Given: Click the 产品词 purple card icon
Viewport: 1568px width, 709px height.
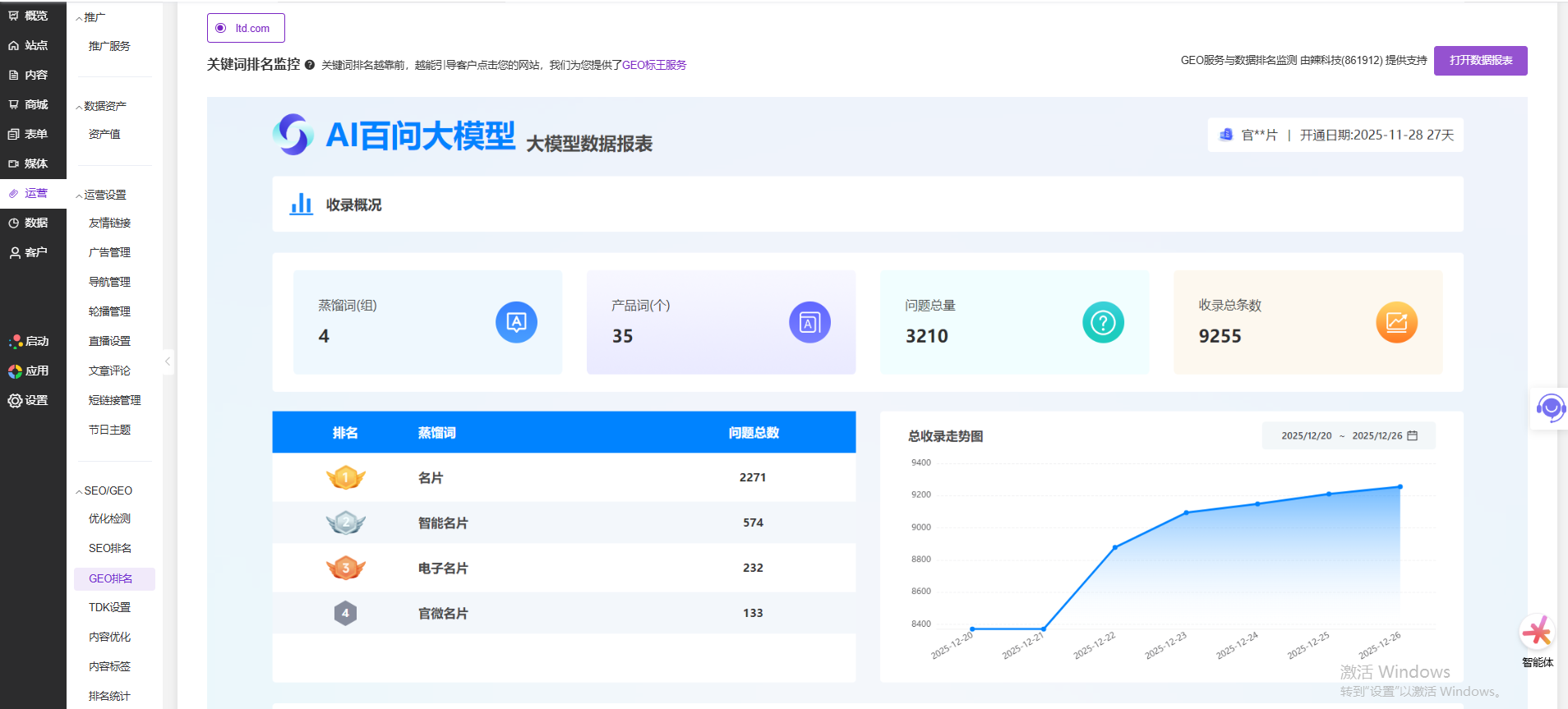Looking at the screenshot, I should pos(809,323).
